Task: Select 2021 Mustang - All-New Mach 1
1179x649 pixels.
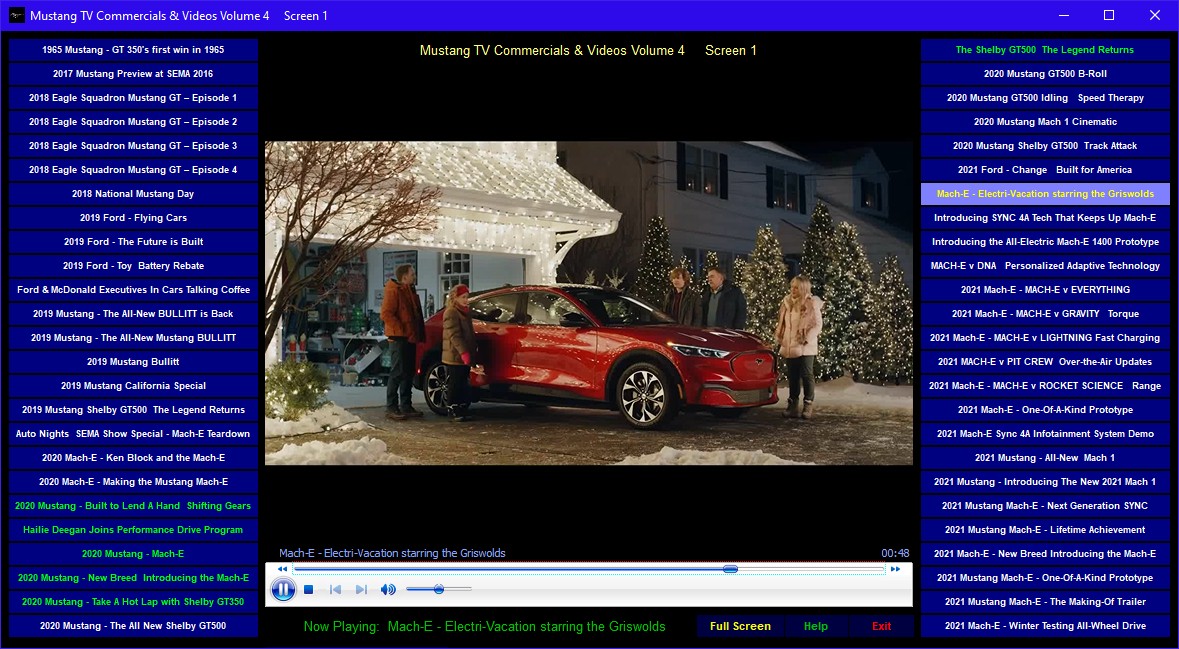Action: [1045, 458]
